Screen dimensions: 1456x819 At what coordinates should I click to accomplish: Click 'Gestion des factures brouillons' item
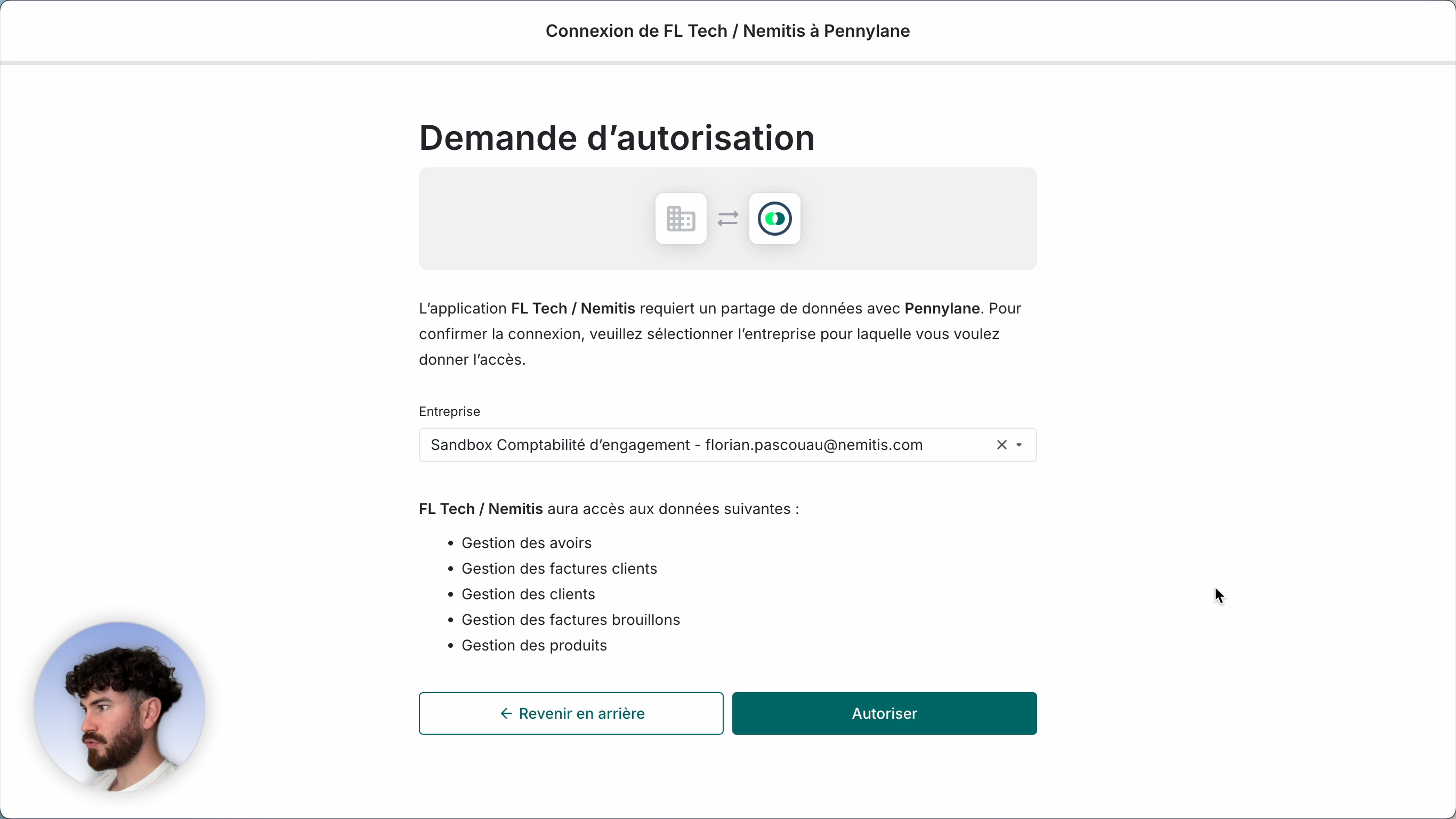coord(570,620)
